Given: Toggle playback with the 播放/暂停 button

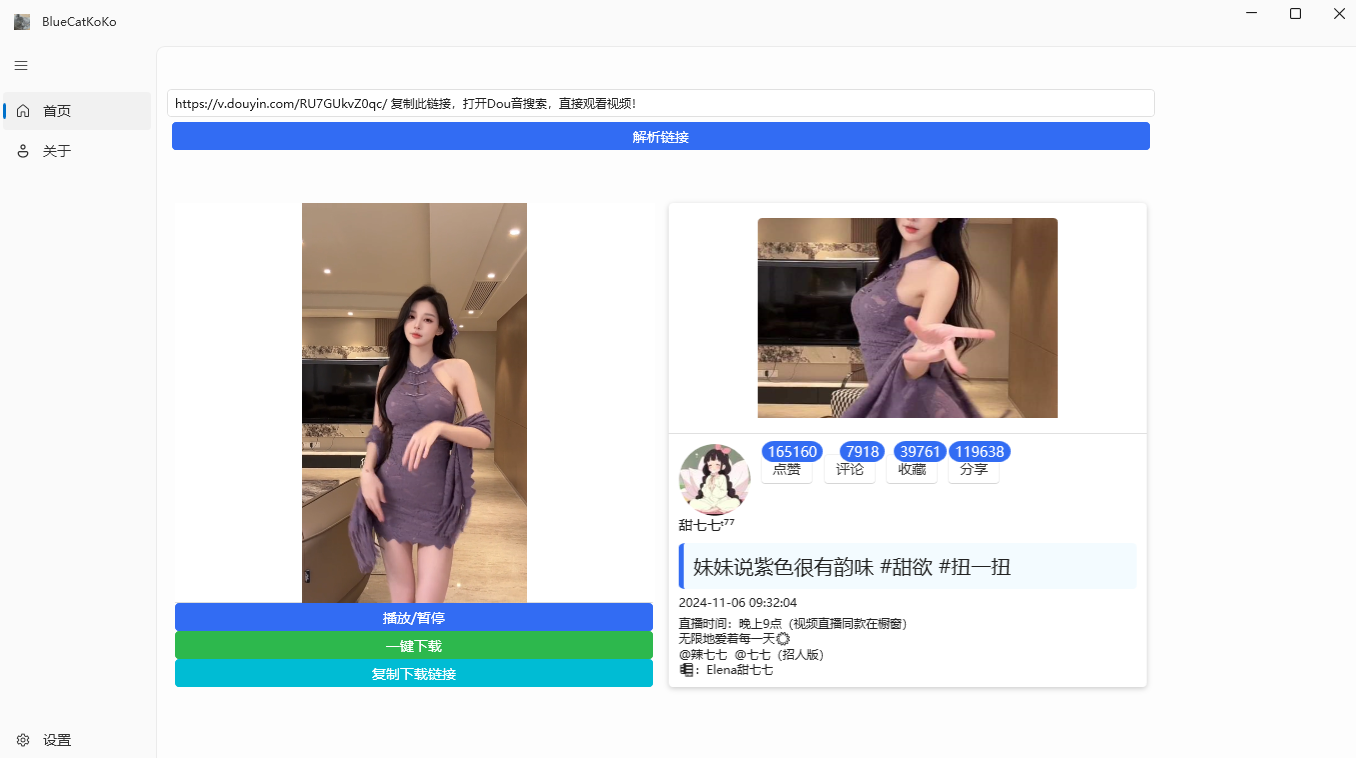Looking at the screenshot, I should point(413,617).
